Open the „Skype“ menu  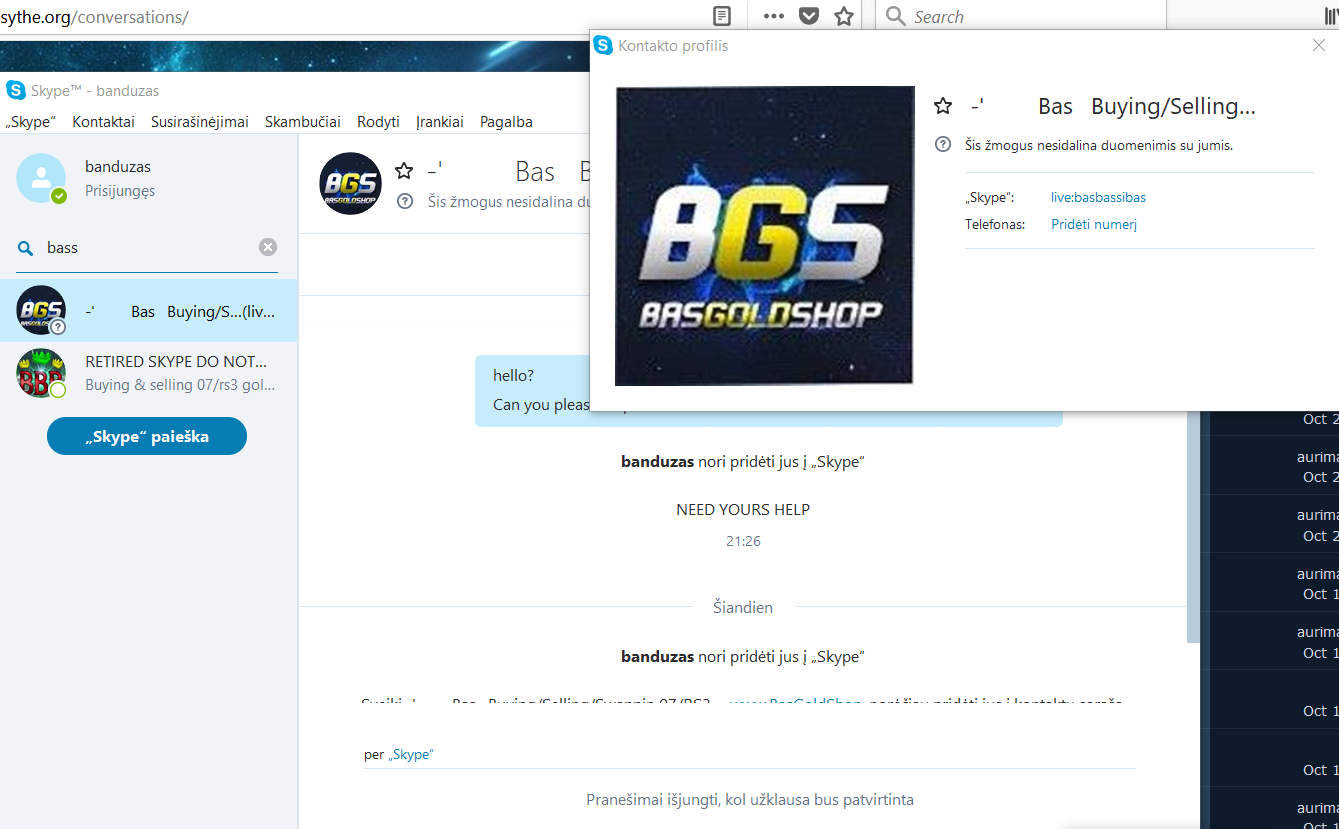coord(30,122)
